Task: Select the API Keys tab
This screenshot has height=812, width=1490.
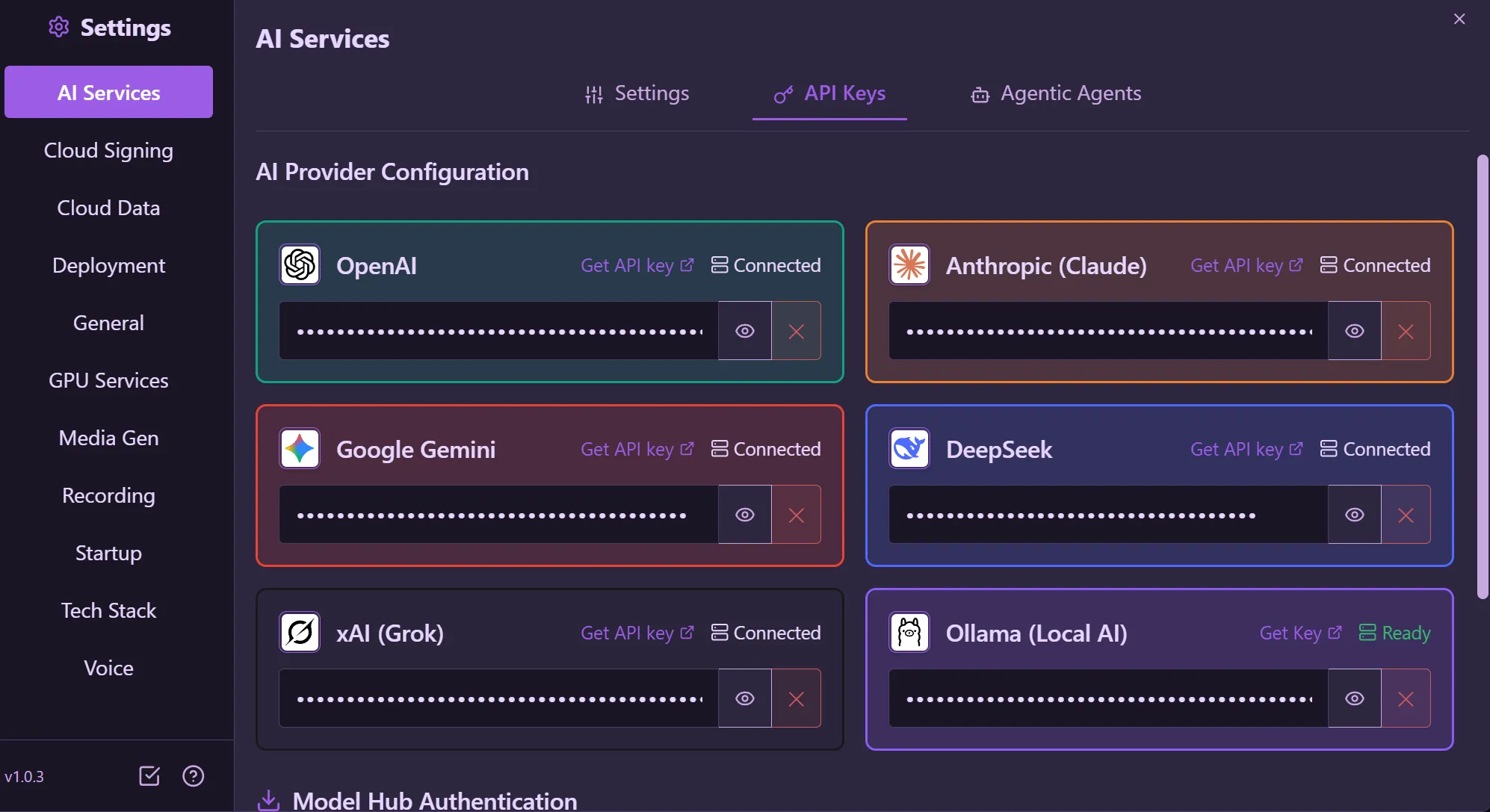Action: (829, 93)
